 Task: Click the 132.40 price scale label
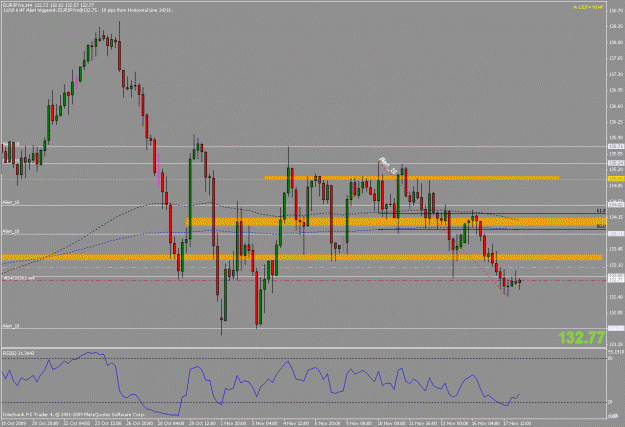coord(616,297)
